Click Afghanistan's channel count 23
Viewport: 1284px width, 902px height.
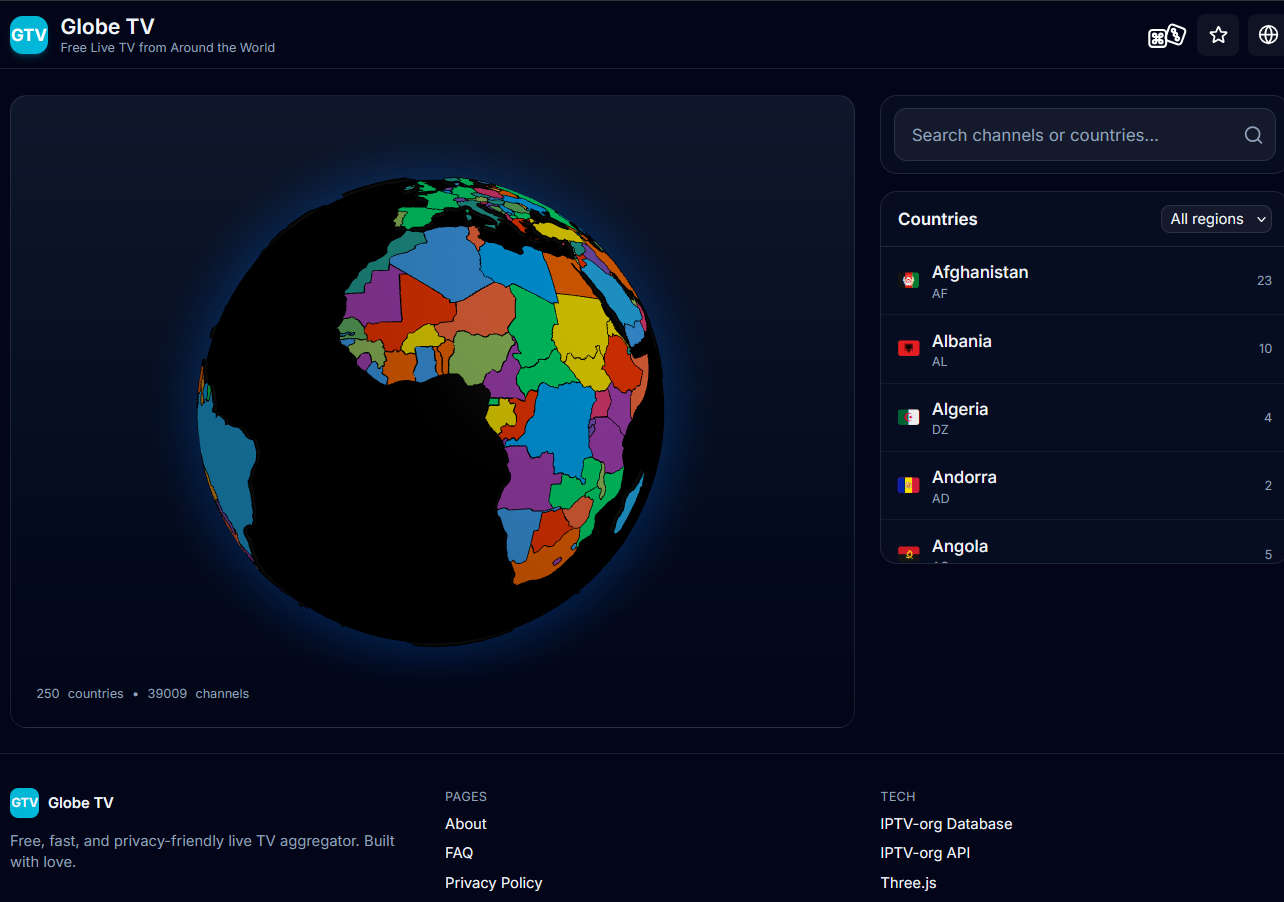1264,280
